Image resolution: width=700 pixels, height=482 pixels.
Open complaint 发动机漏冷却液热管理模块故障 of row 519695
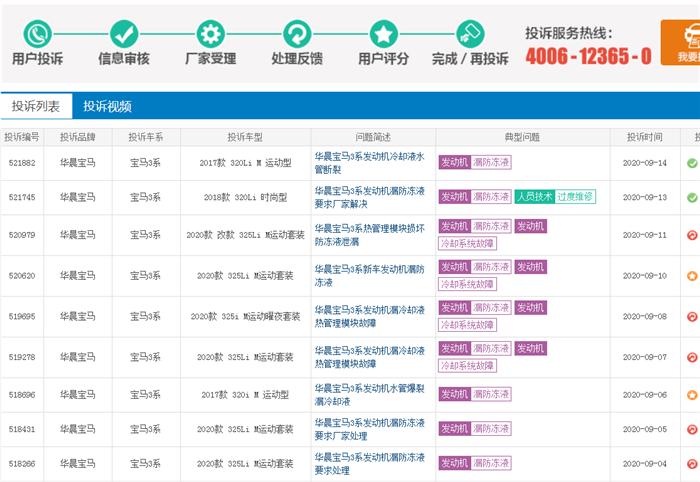click(370, 316)
